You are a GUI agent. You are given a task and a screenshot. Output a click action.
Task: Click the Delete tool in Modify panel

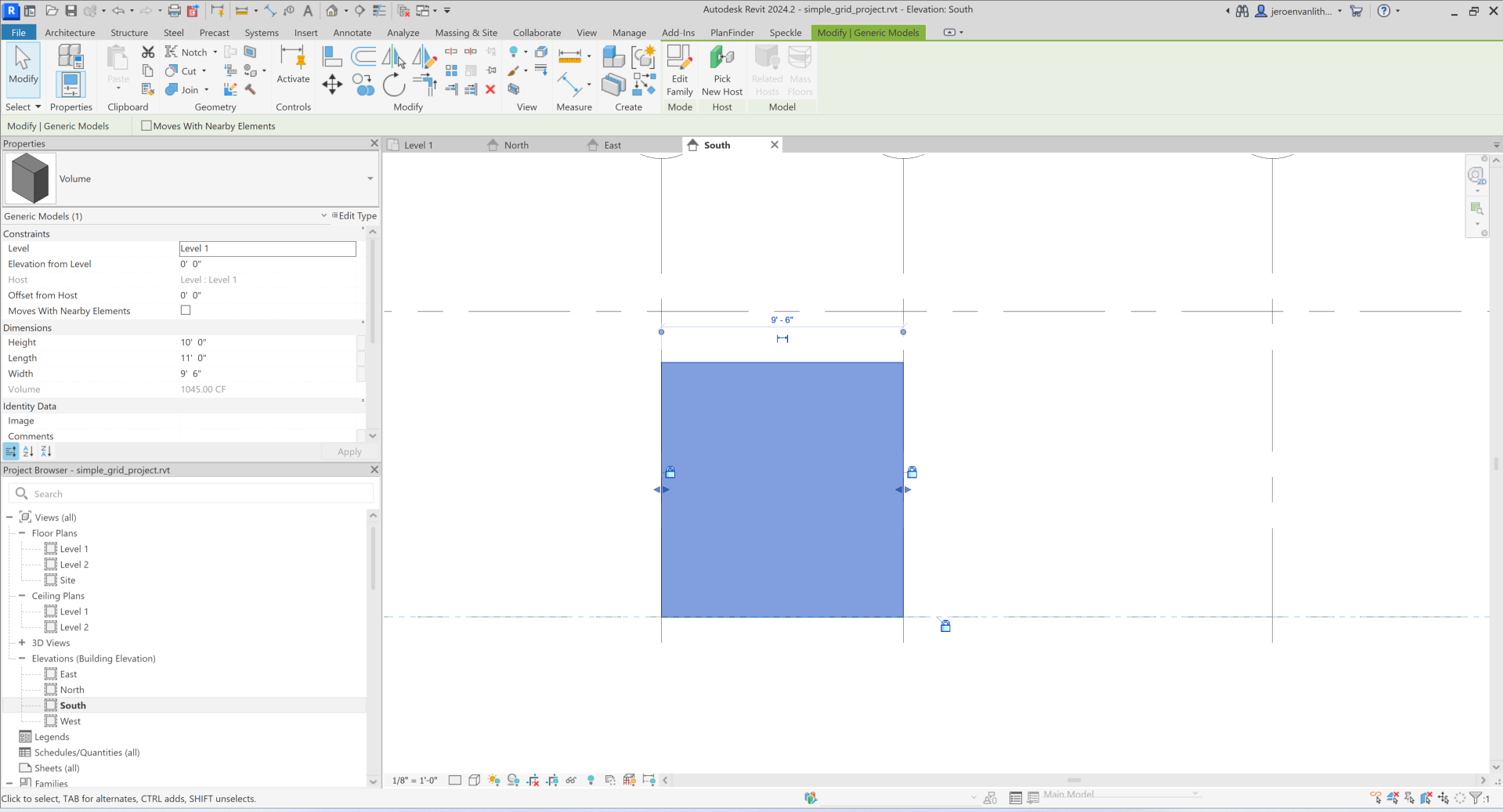(x=490, y=89)
